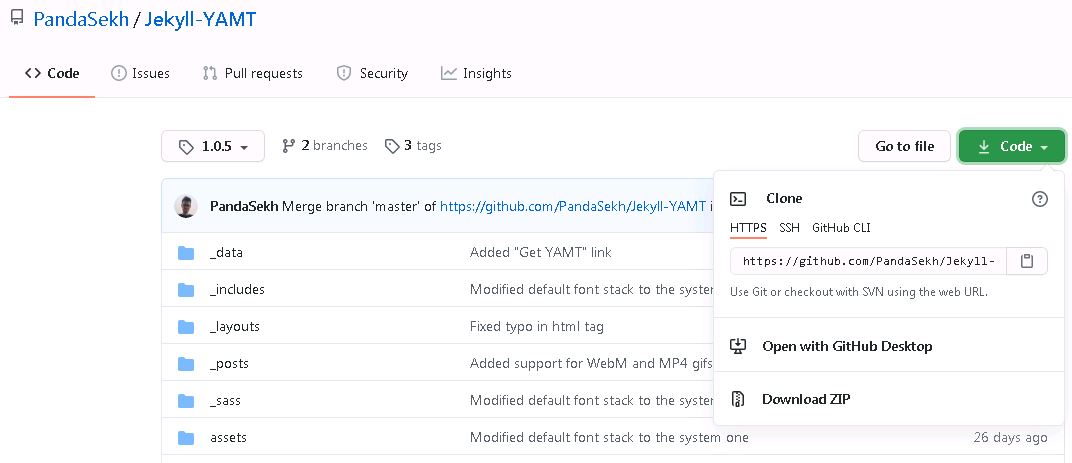Click the assets folder icon
Image resolution: width=1072 pixels, height=463 pixels.
point(186,438)
